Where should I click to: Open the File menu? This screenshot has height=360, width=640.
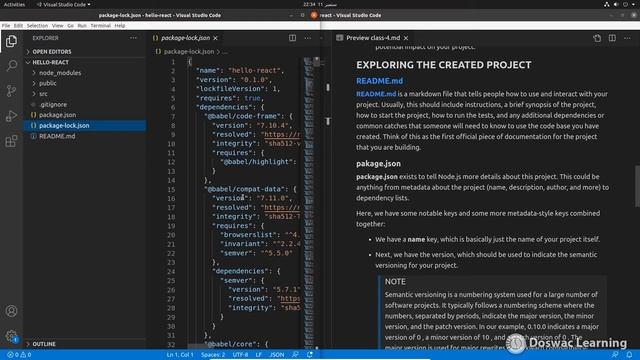tap(6, 25)
